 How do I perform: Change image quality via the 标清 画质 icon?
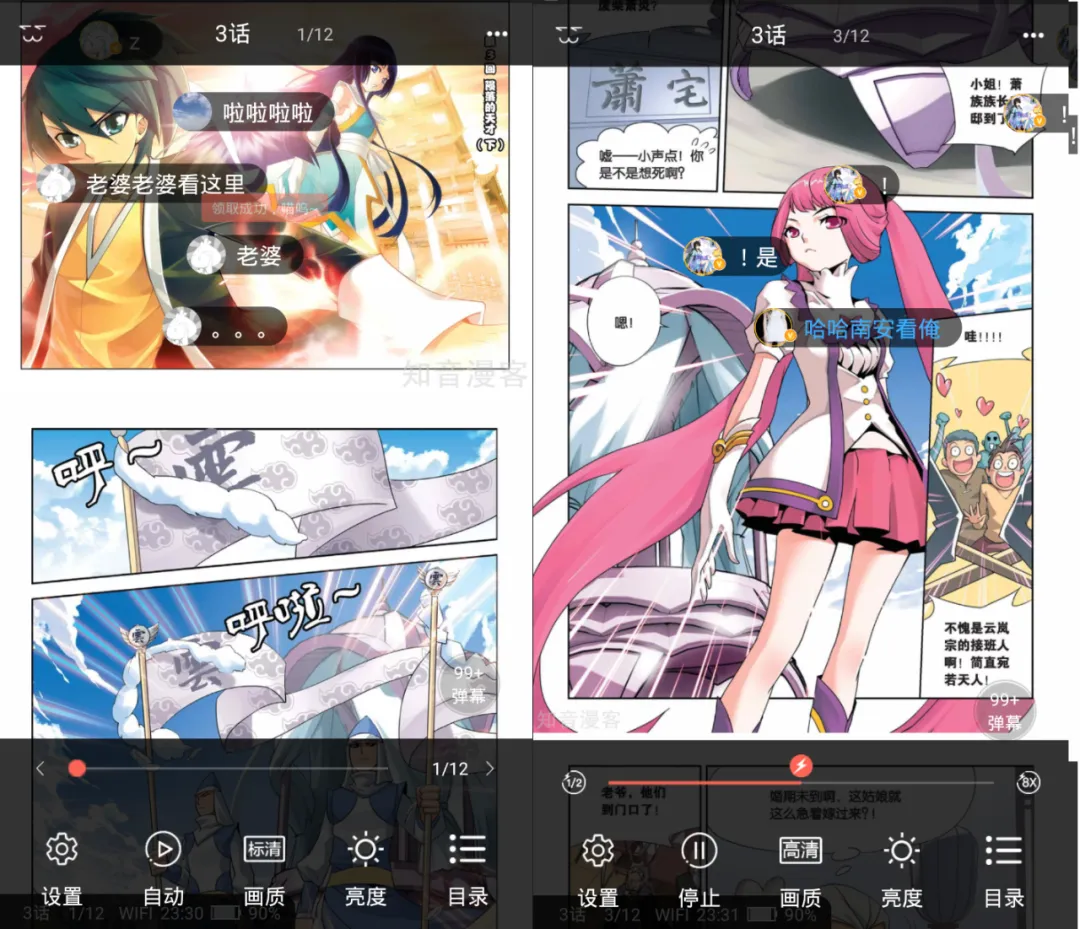[x=264, y=849]
